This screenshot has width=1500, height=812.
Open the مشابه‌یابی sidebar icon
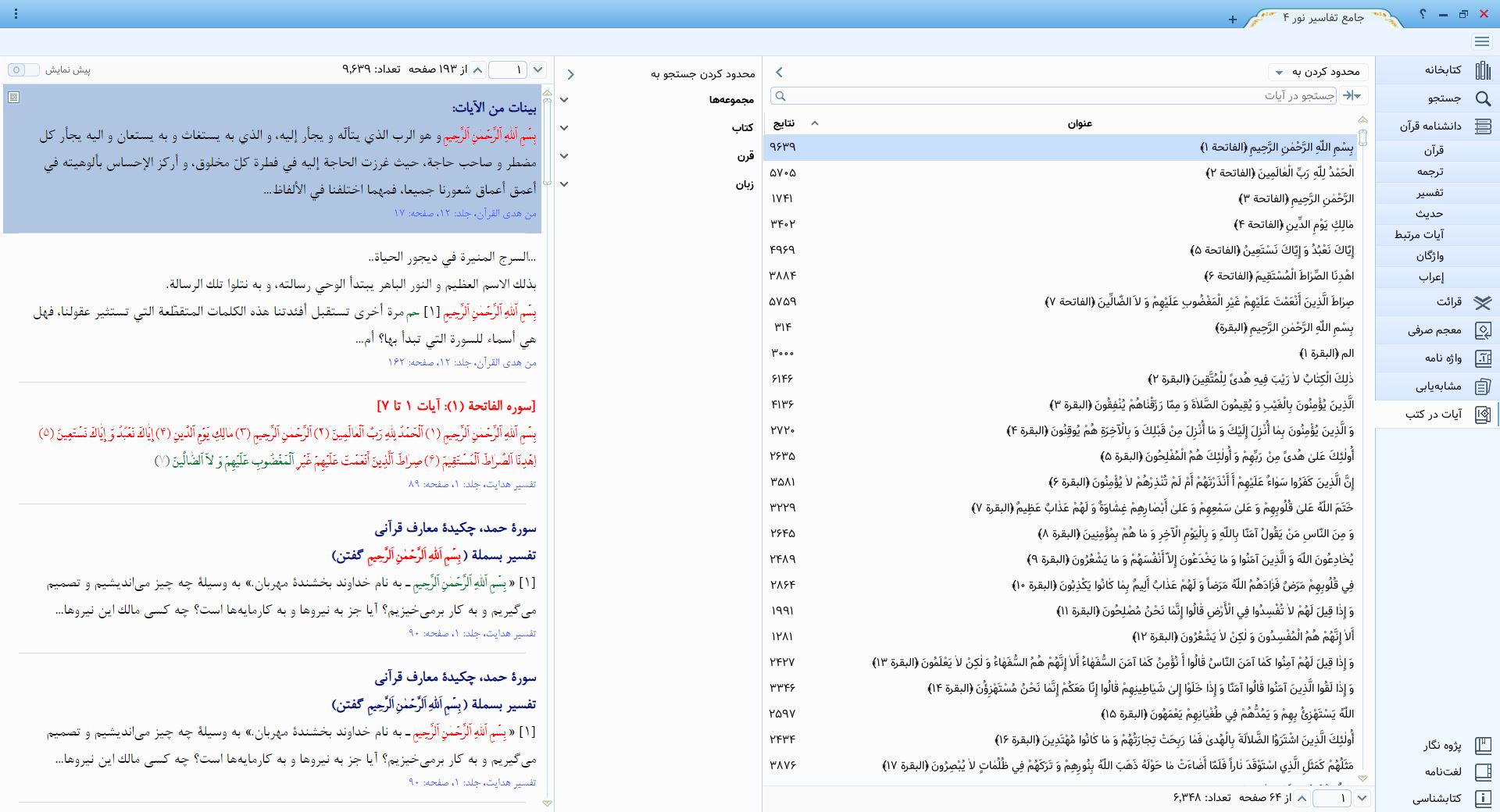[x=1482, y=386]
